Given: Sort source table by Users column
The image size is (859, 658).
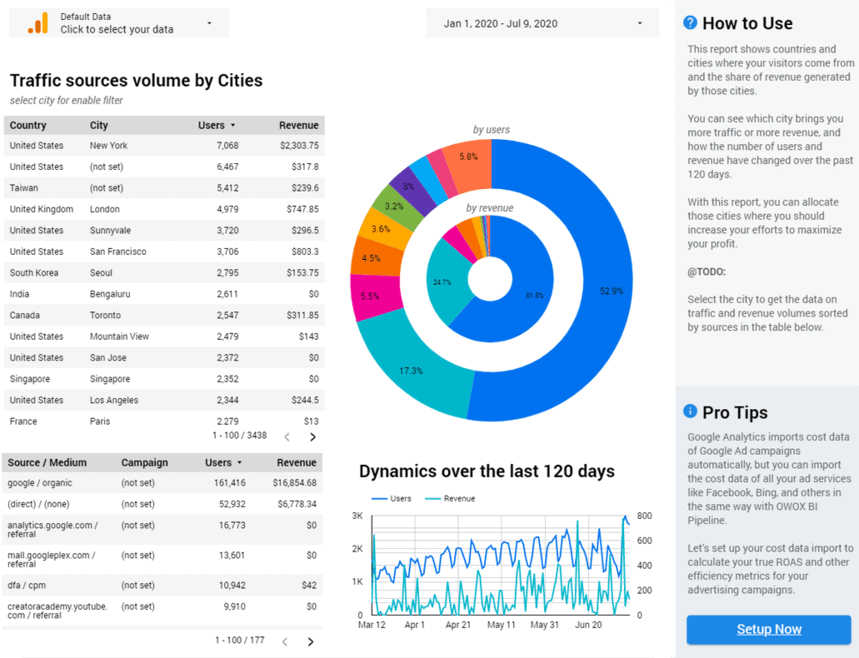Looking at the screenshot, I should 222,463.
